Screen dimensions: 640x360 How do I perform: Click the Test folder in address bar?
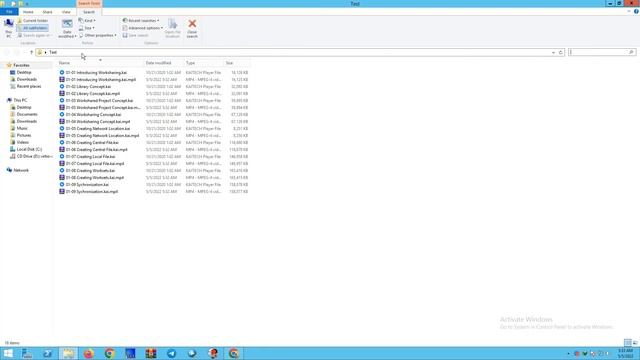[x=53, y=52]
